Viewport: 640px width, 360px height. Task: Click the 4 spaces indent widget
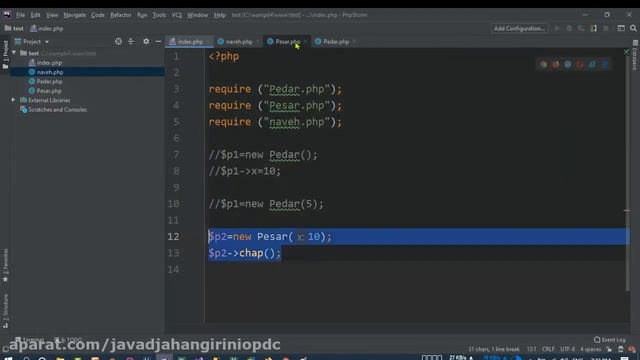(x=591, y=349)
